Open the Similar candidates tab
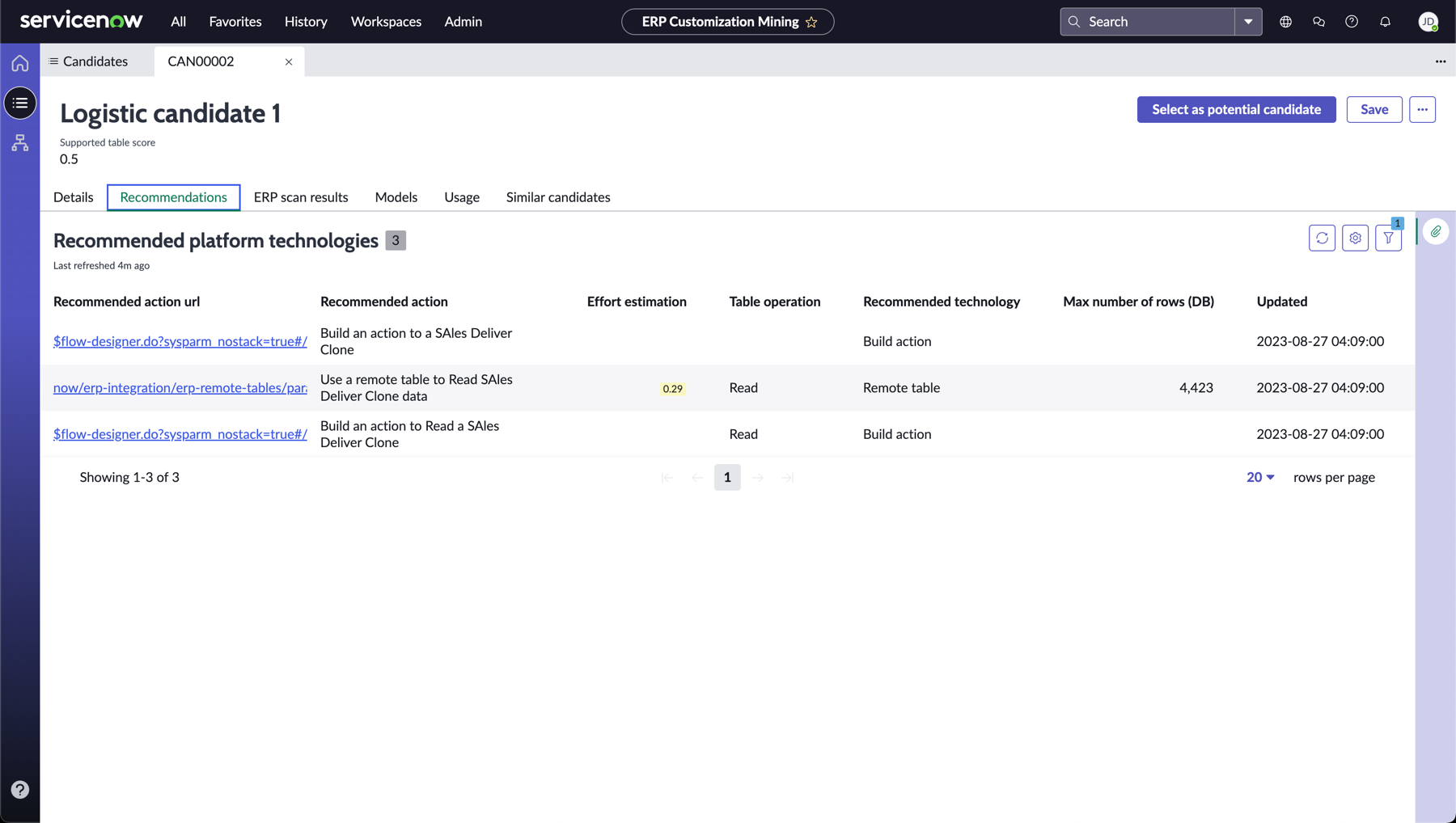This screenshot has height=823, width=1456. [558, 197]
